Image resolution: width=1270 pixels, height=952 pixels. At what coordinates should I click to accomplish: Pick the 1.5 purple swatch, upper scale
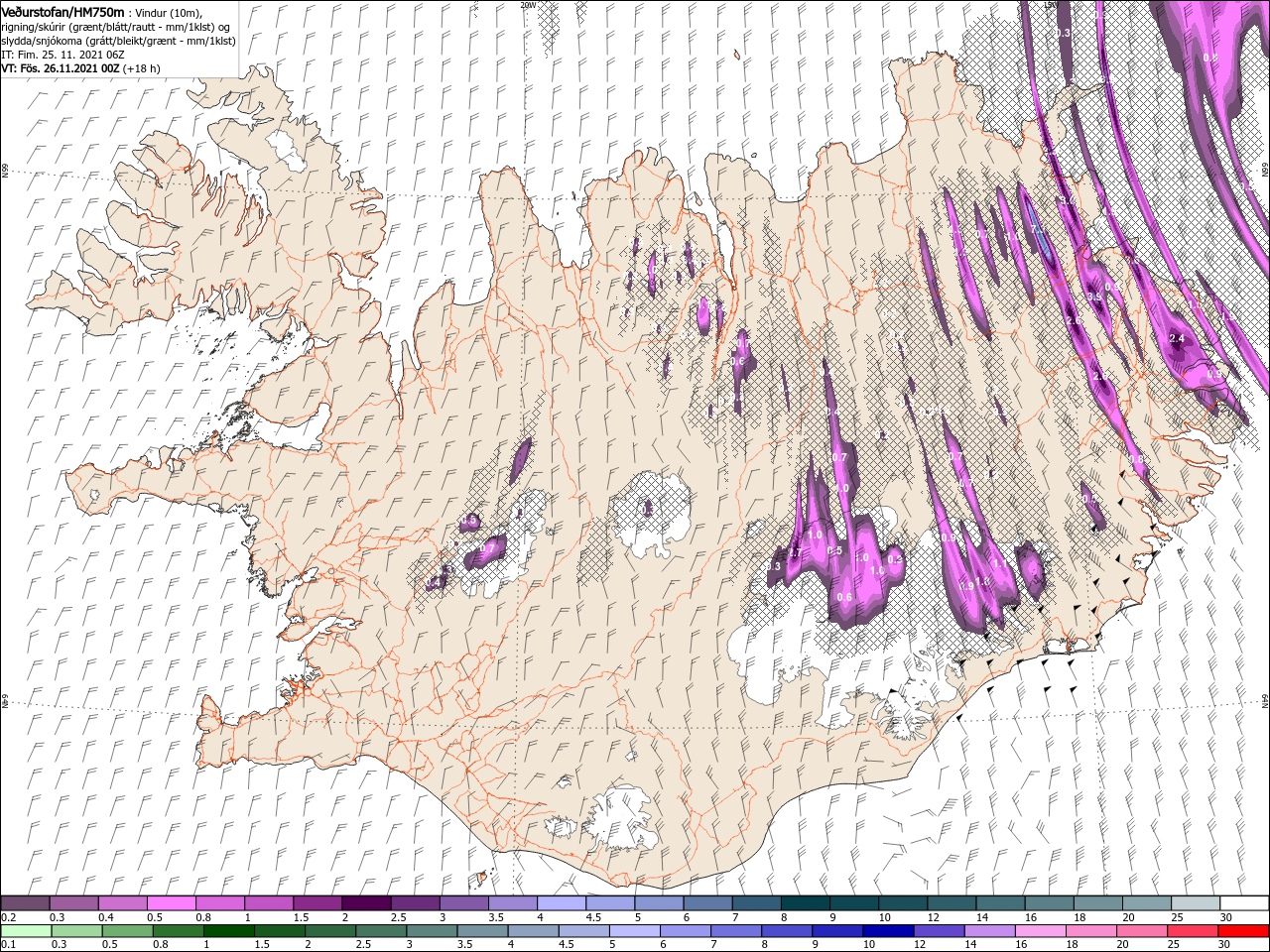[317, 903]
